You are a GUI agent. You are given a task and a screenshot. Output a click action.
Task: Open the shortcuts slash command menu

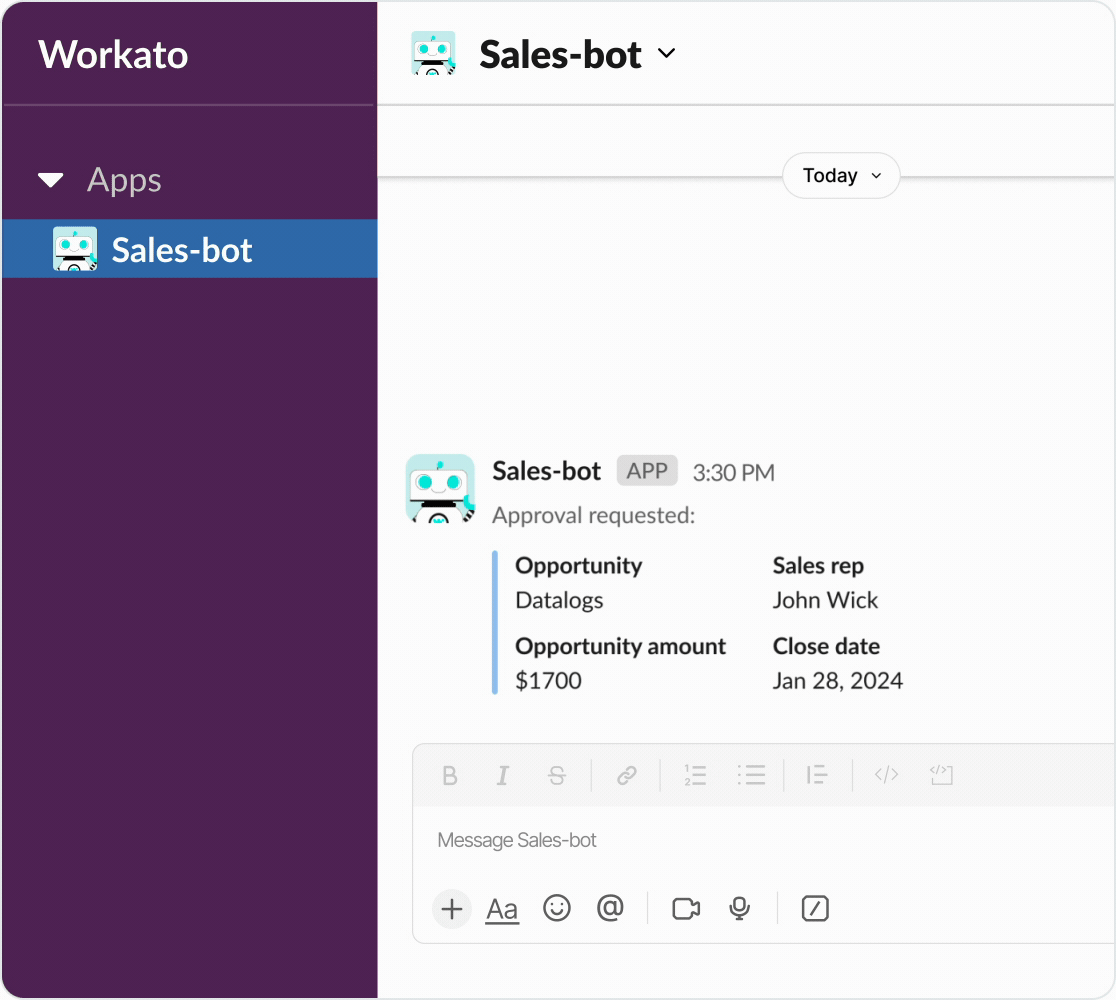[x=814, y=909]
